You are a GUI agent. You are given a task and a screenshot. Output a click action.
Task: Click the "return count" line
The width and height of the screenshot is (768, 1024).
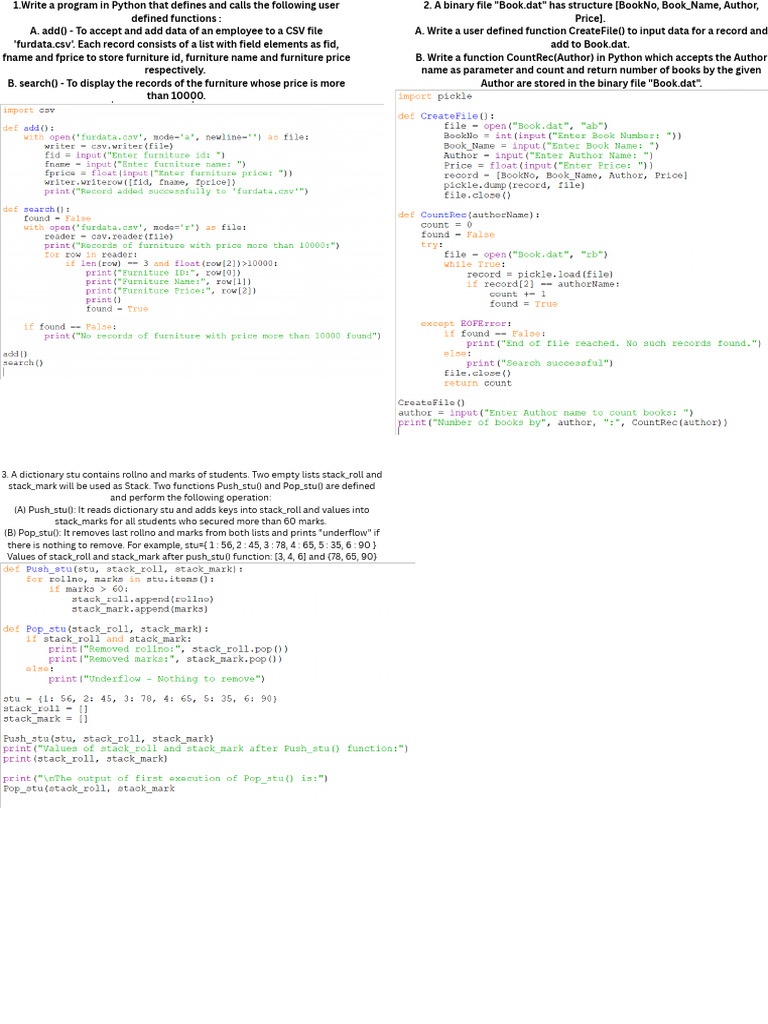[478, 383]
